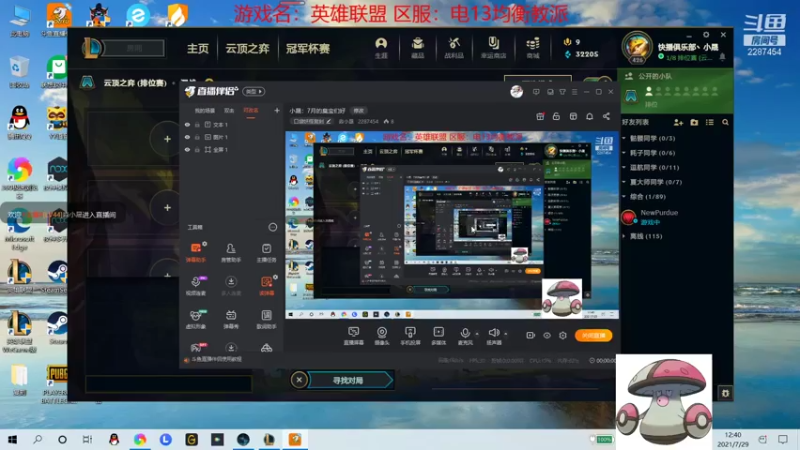This screenshot has width=800, height=450.
Task: Open the 弹幕秀 tool in toolbox
Action: click(x=231, y=319)
